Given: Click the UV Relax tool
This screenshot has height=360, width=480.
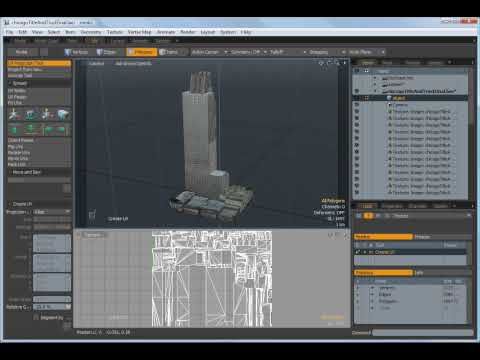Looking at the screenshot, I should click(39, 91).
